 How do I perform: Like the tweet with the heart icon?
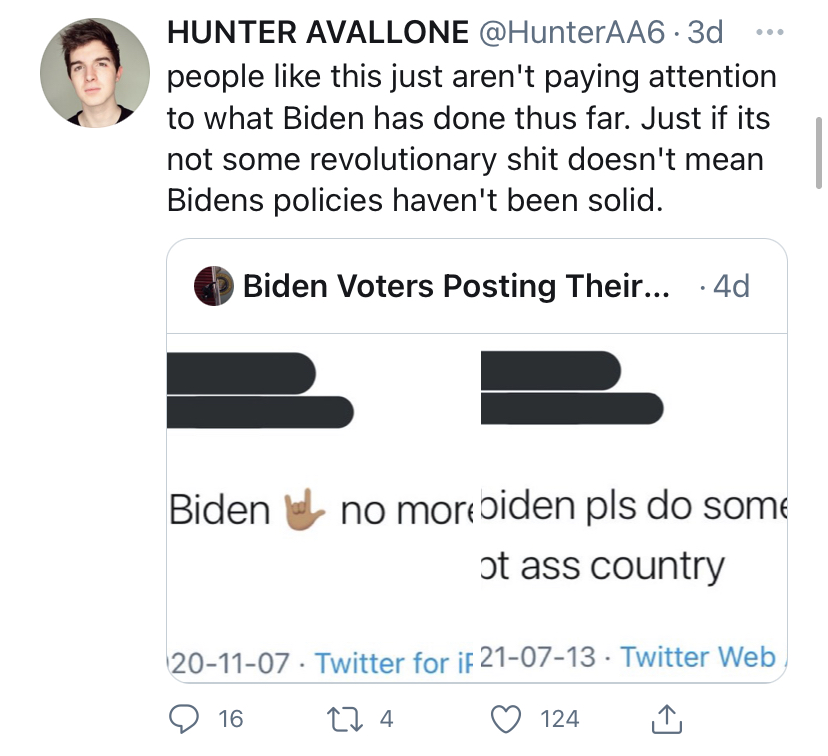(x=506, y=720)
